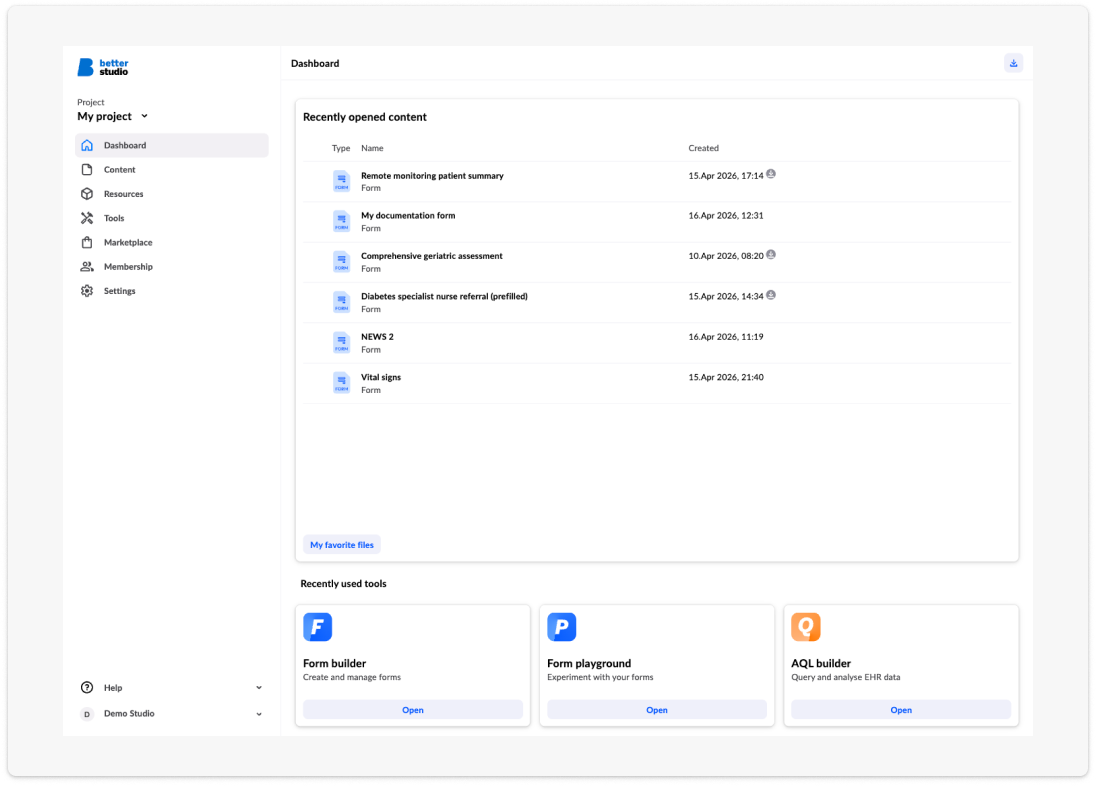Screen dimensions: 1096x786
Task: Click form icon for Remote monitoring patient summary
Action: pyautogui.click(x=341, y=181)
